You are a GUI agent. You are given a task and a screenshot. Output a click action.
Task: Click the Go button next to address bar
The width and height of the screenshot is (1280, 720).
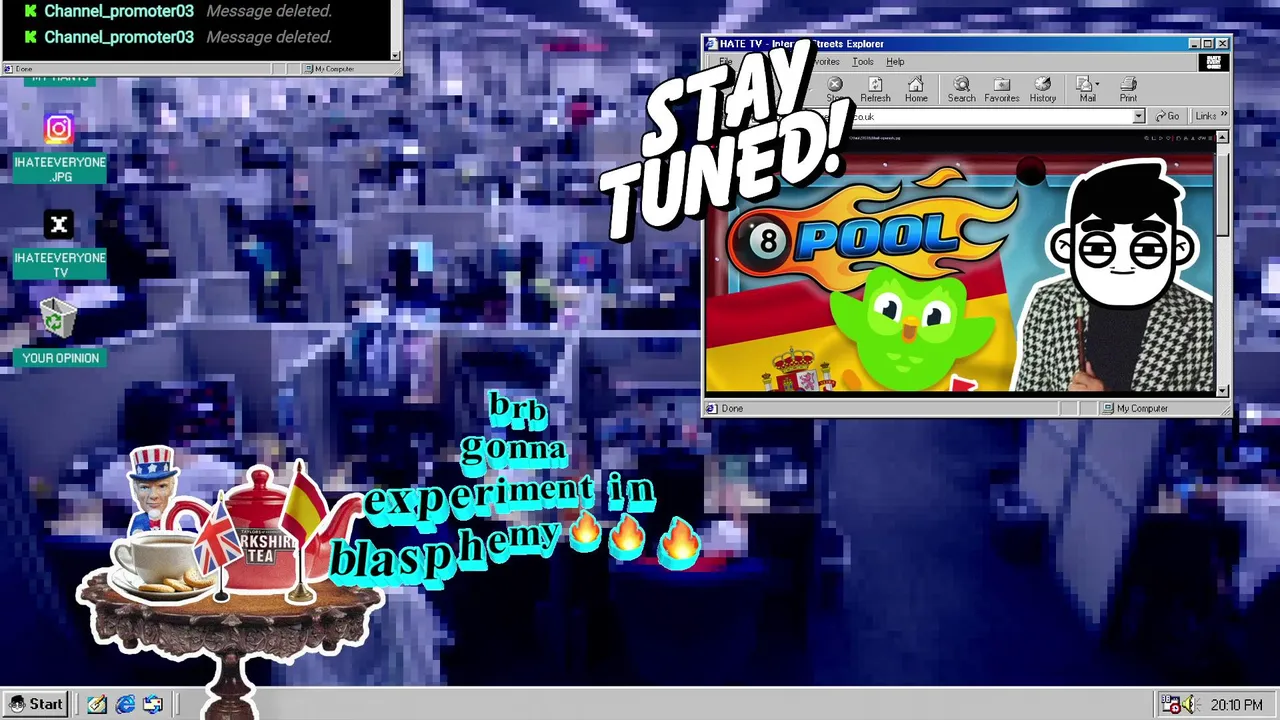pos(1167,116)
